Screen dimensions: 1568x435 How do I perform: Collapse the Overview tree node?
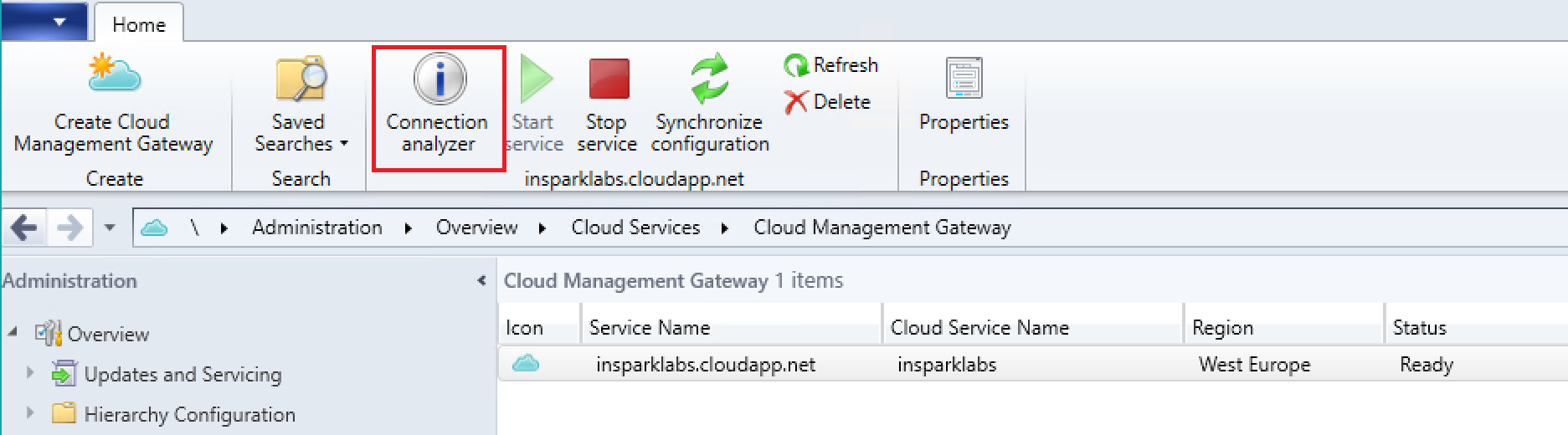(x=13, y=333)
